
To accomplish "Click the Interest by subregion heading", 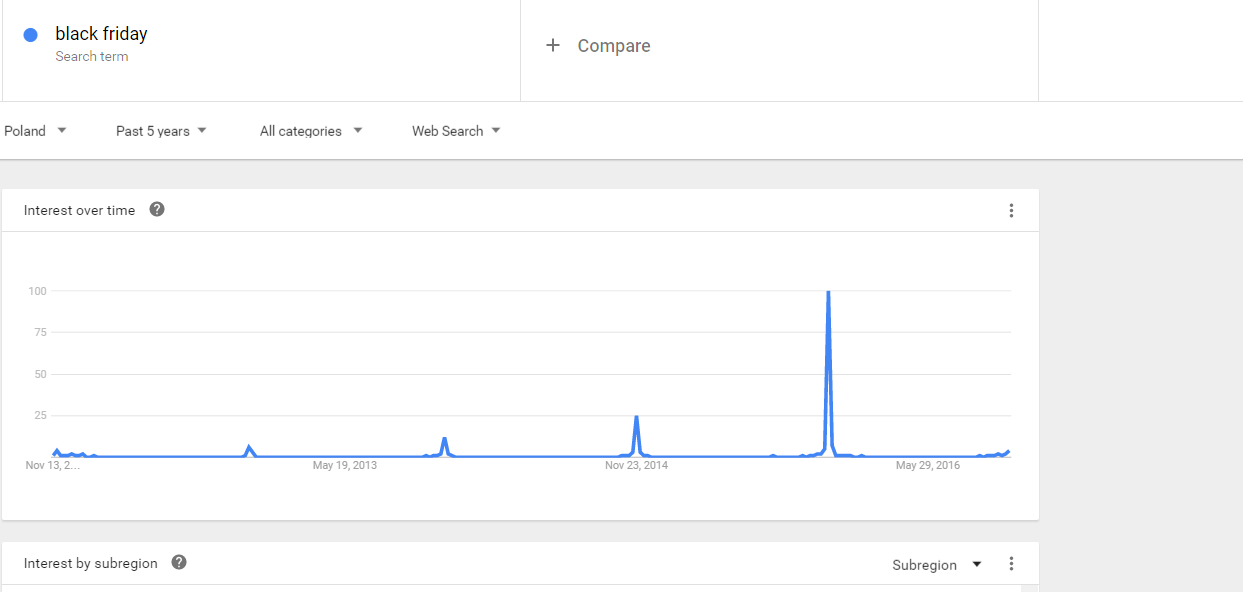I will coord(90,563).
